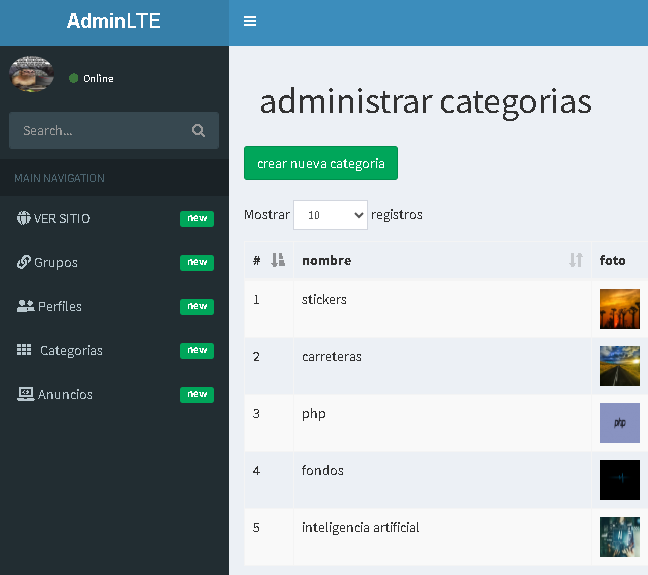Screen dimensions: 648x575
Task: Open the Mostrar registros dropdown
Action: click(x=330, y=215)
